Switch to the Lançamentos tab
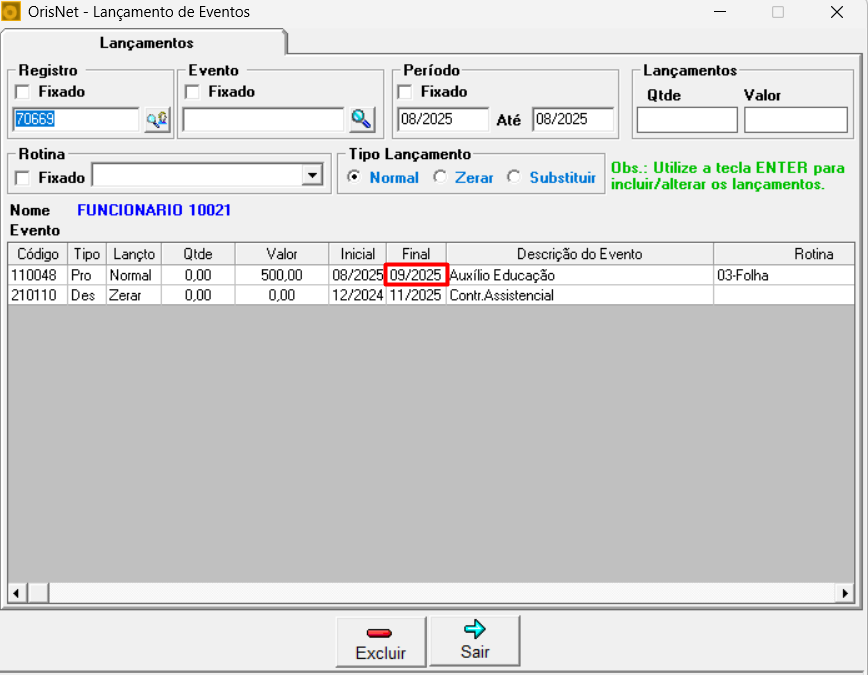 tap(146, 43)
